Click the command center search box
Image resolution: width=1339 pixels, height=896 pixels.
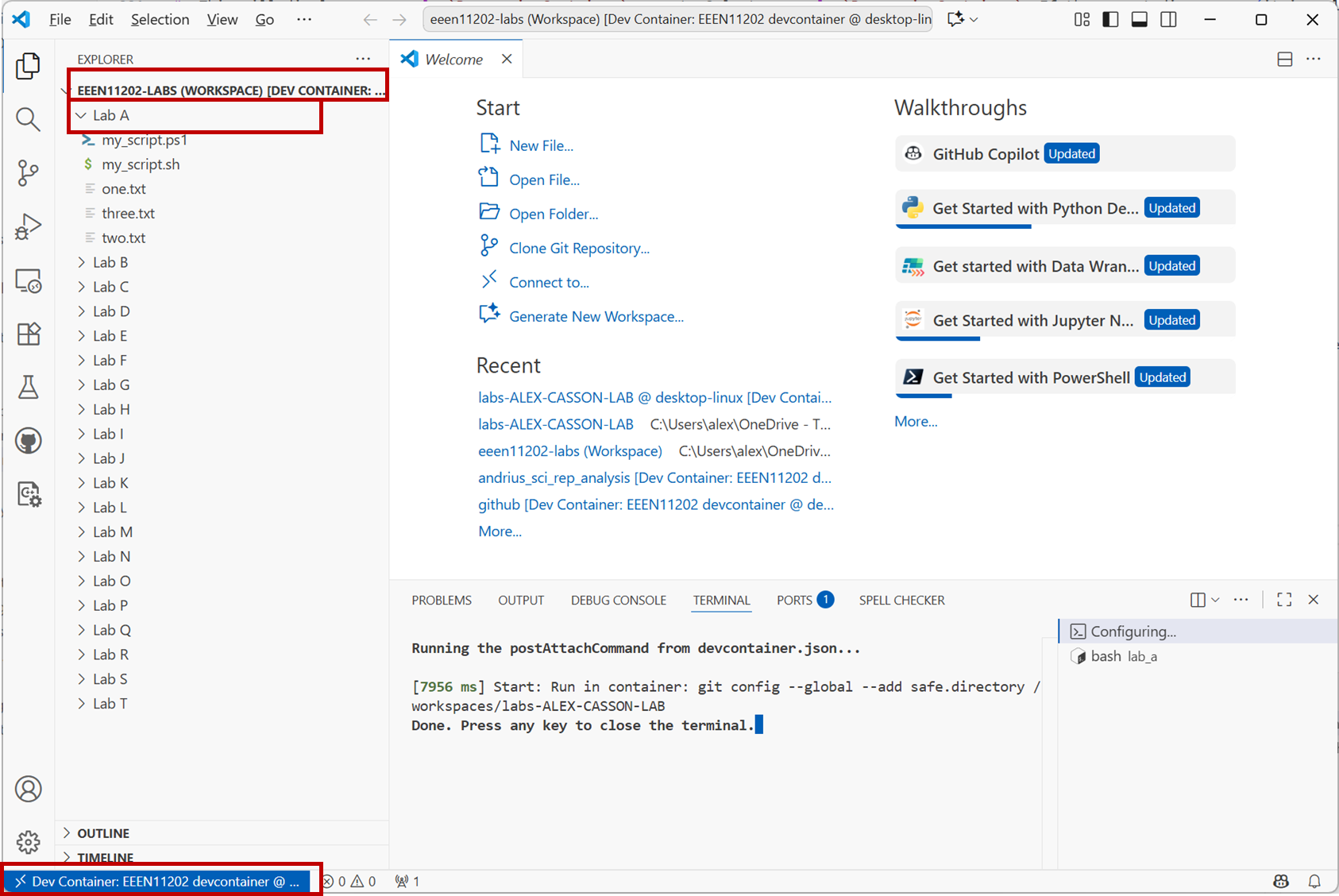(680, 20)
